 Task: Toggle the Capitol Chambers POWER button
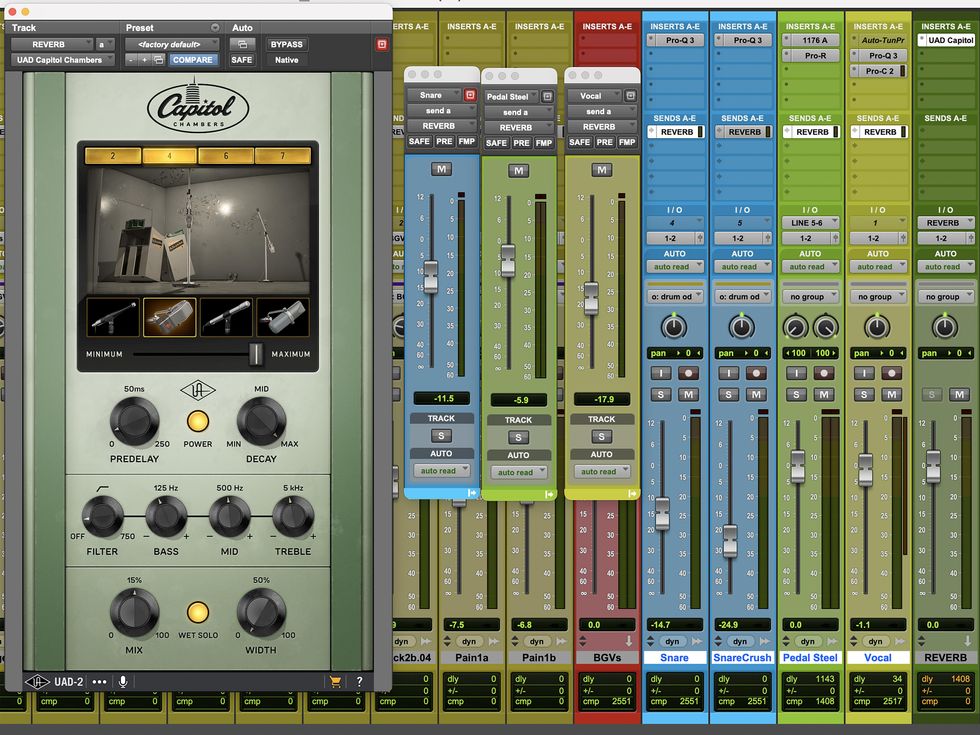tap(198, 421)
